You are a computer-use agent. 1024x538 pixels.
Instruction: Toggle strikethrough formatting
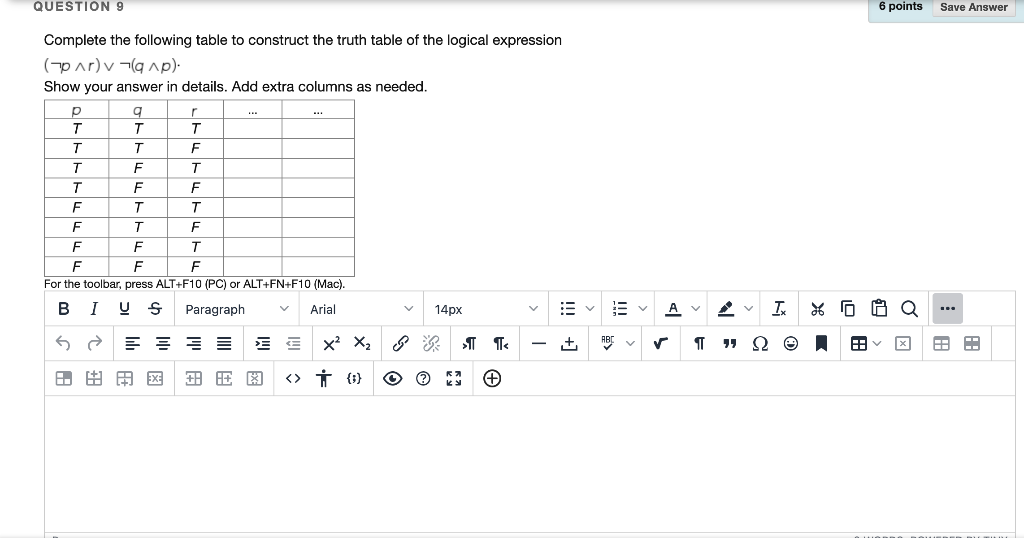coord(155,309)
